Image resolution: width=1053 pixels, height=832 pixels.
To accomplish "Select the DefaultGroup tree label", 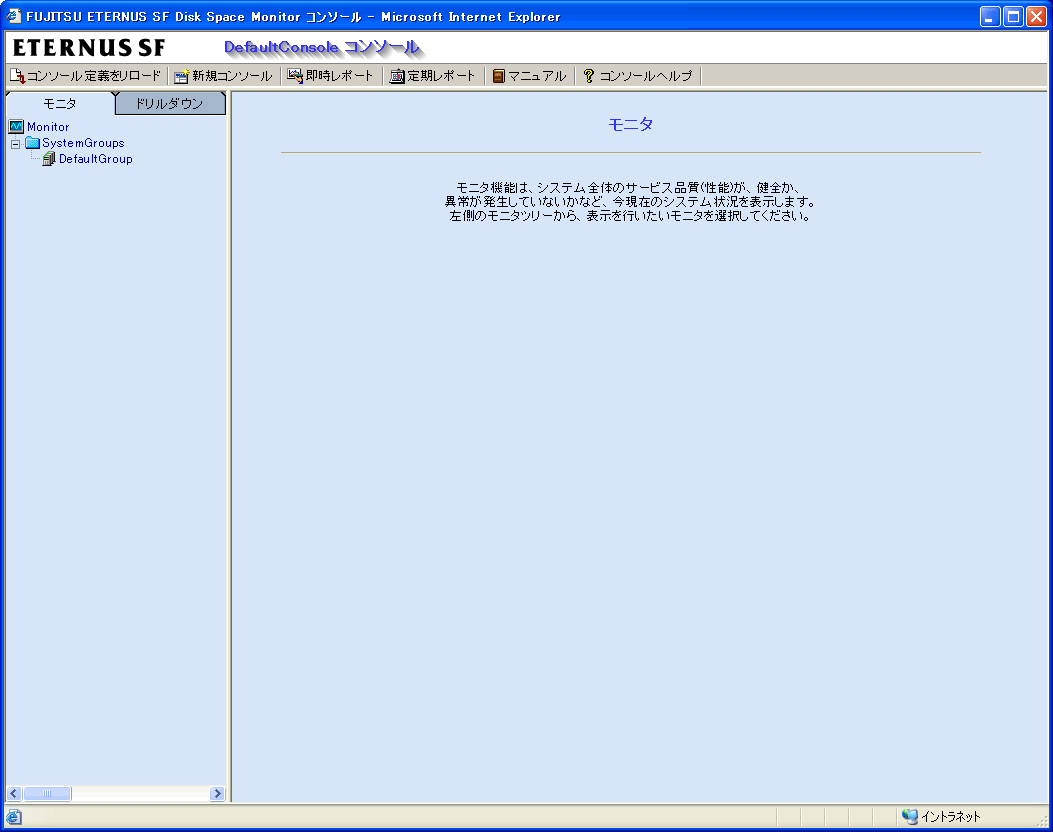I will [95, 159].
